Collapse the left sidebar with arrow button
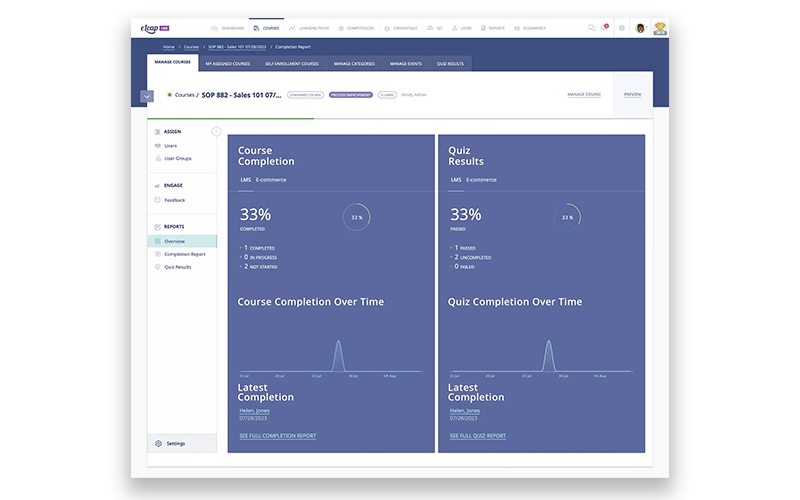The height and width of the screenshot is (500, 800). click(216, 131)
